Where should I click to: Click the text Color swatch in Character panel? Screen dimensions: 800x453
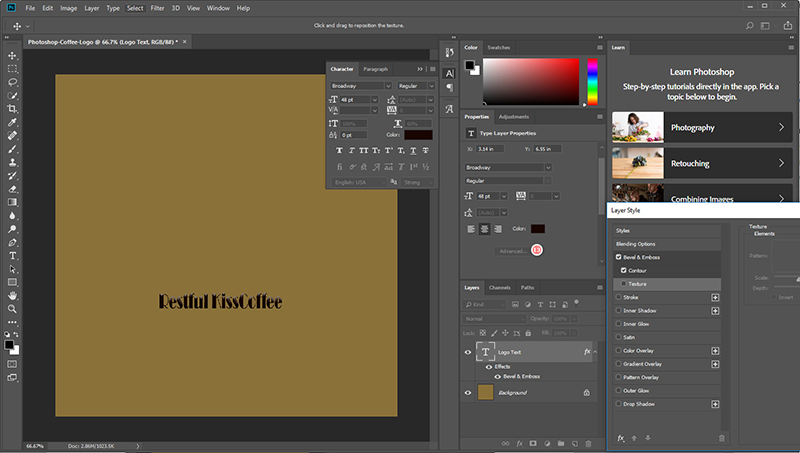tap(418, 134)
